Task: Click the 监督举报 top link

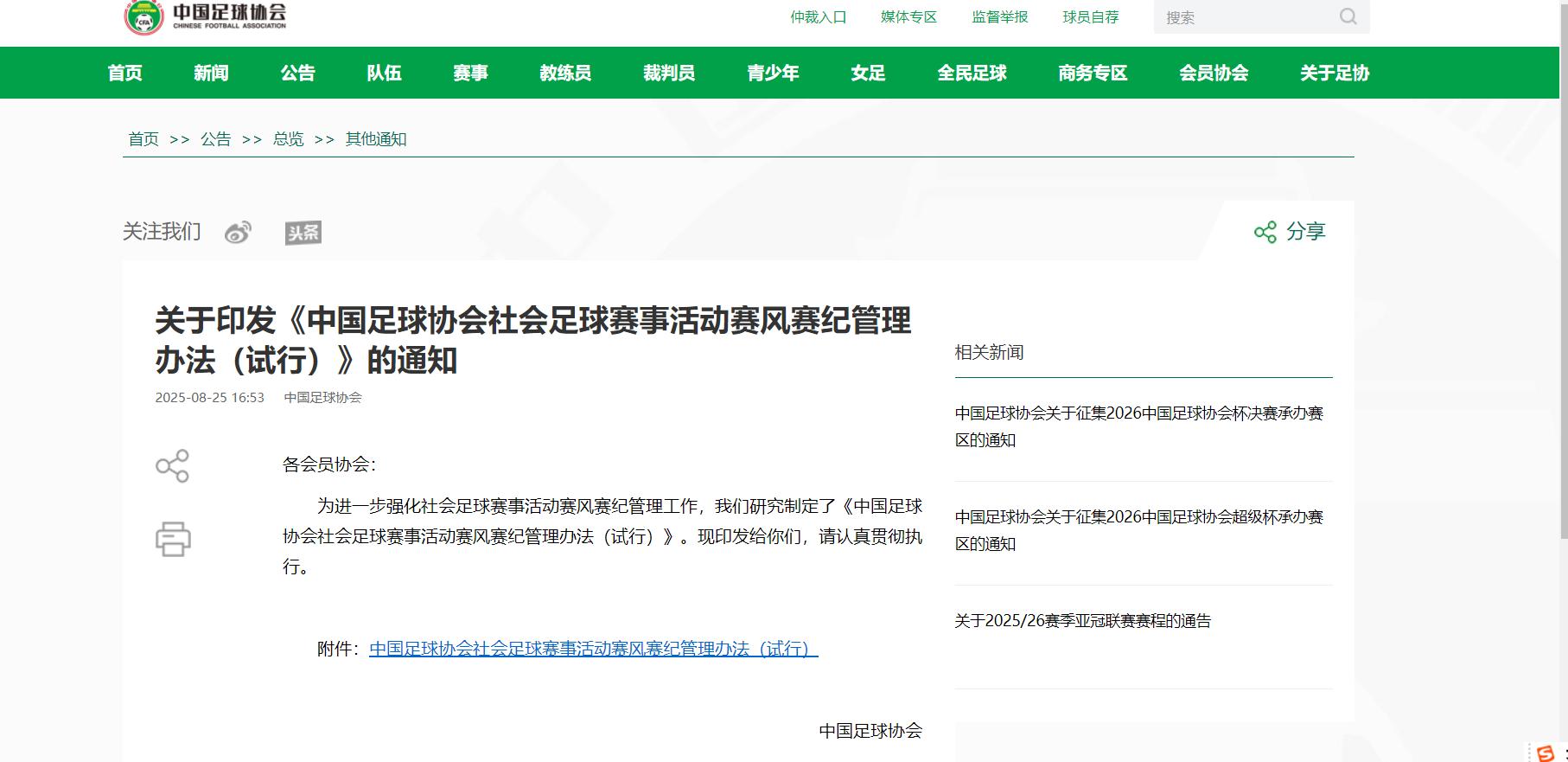Action: [1000, 17]
